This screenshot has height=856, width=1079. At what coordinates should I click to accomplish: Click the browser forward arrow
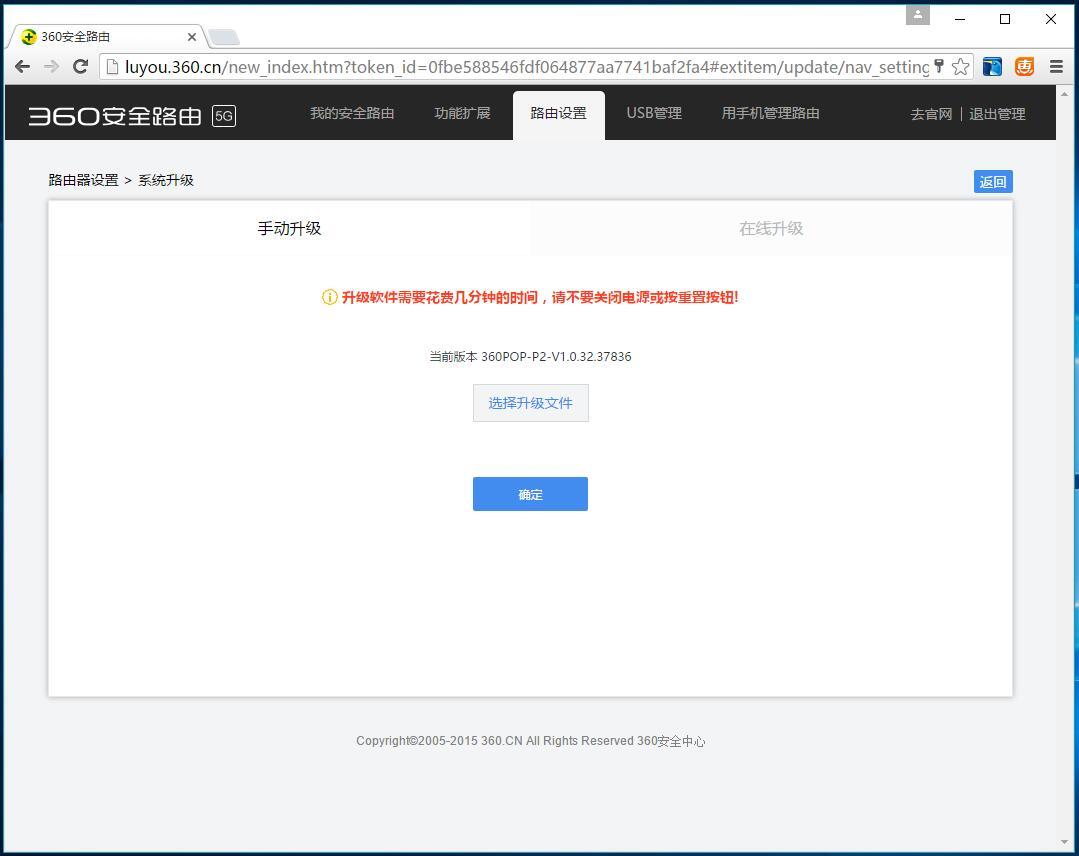[52, 67]
